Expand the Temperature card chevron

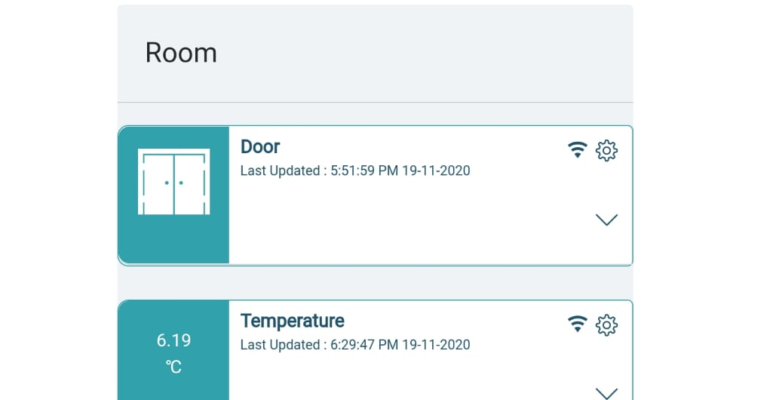pyautogui.click(x=606, y=393)
